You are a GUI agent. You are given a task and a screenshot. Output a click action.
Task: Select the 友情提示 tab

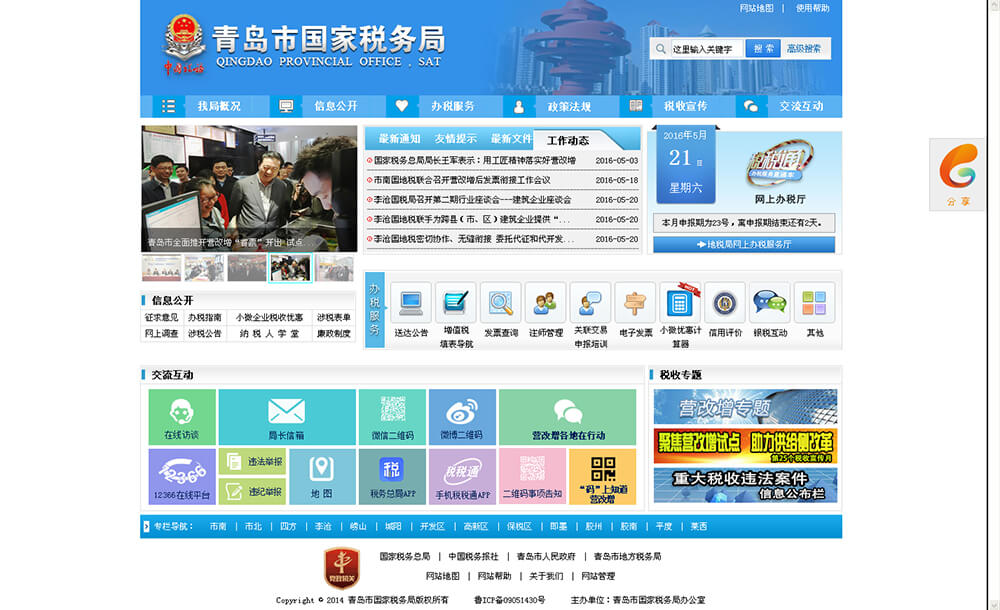[455, 139]
